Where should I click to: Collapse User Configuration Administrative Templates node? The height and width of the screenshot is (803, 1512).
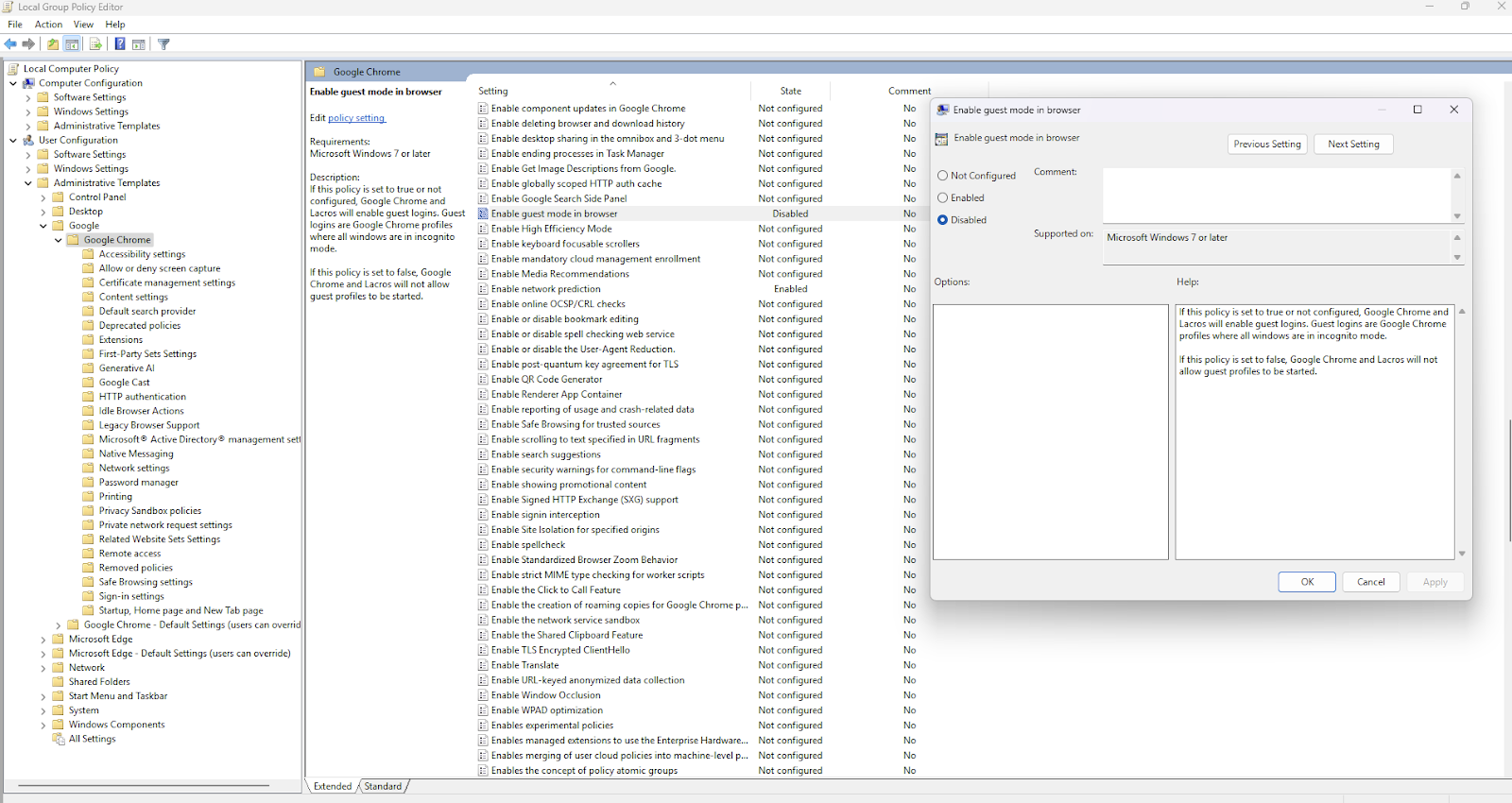[x=28, y=183]
